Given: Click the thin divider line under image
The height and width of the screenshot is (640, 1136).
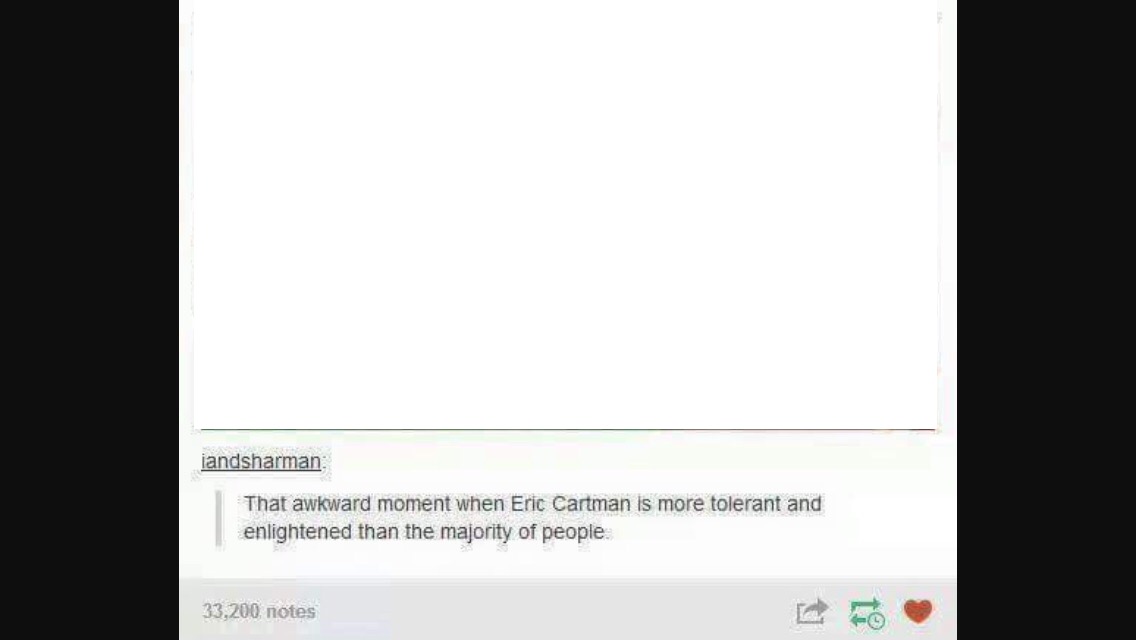Looking at the screenshot, I should [x=568, y=430].
